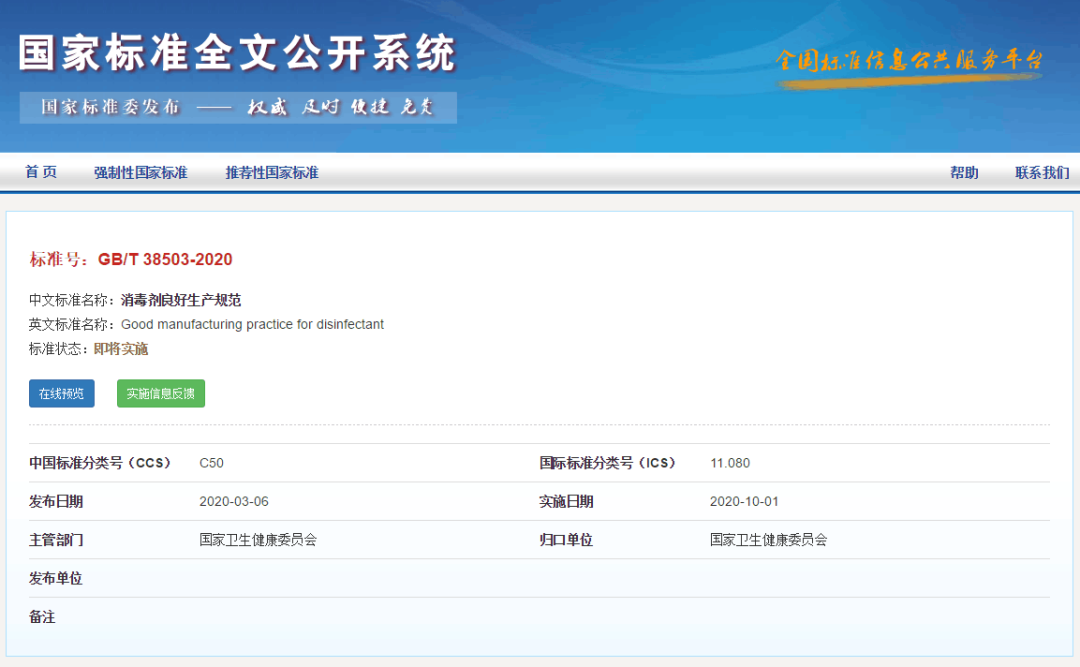Image resolution: width=1080 pixels, height=667 pixels.
Task: Click the 备注 label
Action: click(42, 617)
